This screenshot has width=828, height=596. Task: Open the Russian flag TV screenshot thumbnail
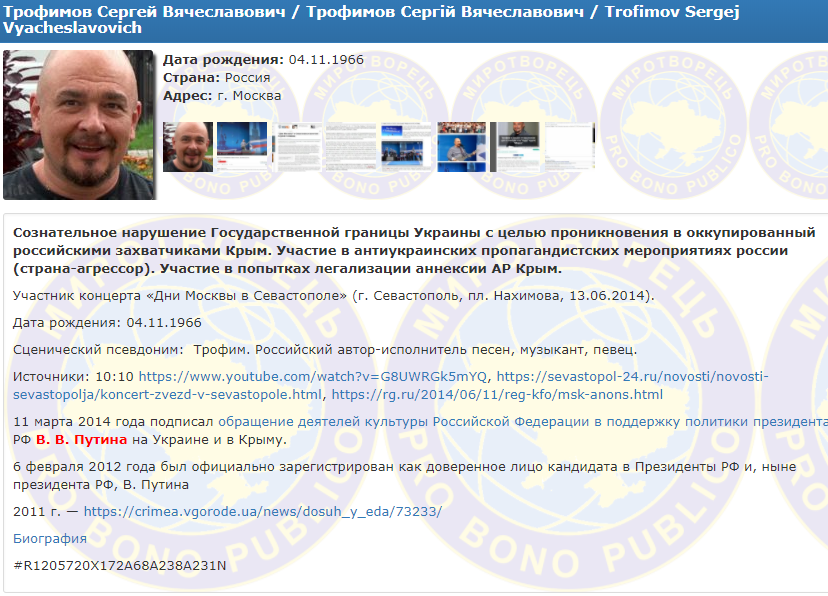pos(240,148)
